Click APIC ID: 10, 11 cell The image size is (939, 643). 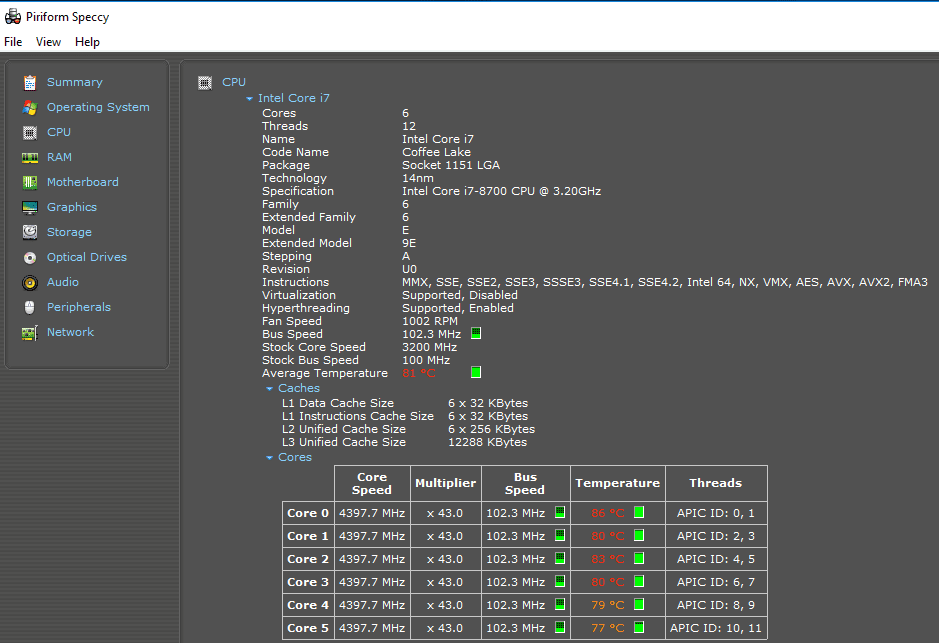[x=716, y=628]
